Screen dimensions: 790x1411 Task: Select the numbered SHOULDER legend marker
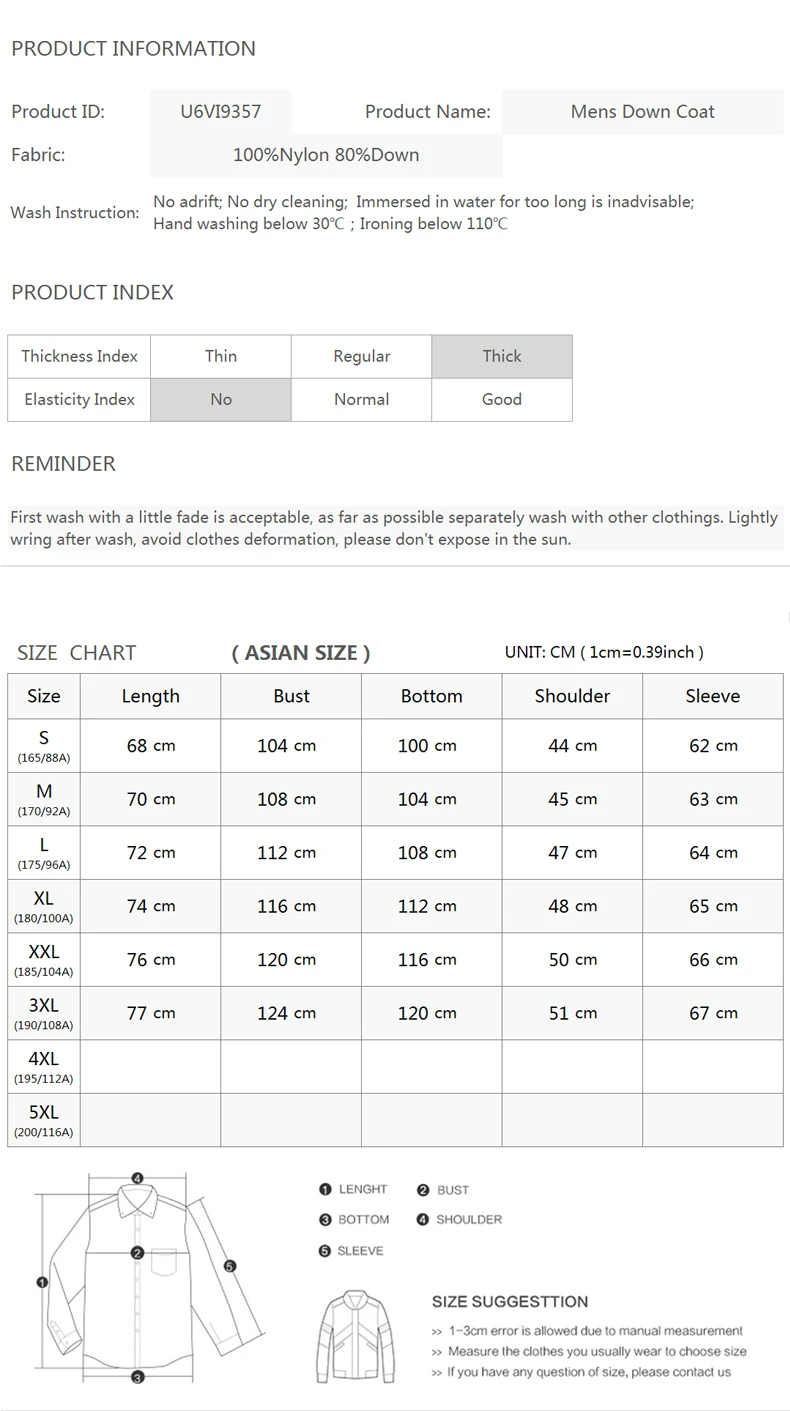point(423,1220)
